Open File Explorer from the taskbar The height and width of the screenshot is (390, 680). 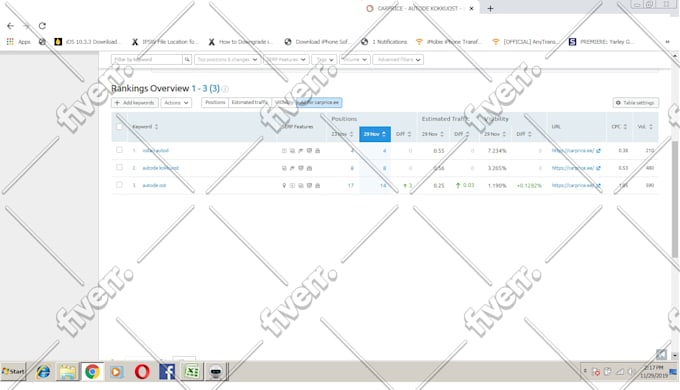tap(68, 372)
